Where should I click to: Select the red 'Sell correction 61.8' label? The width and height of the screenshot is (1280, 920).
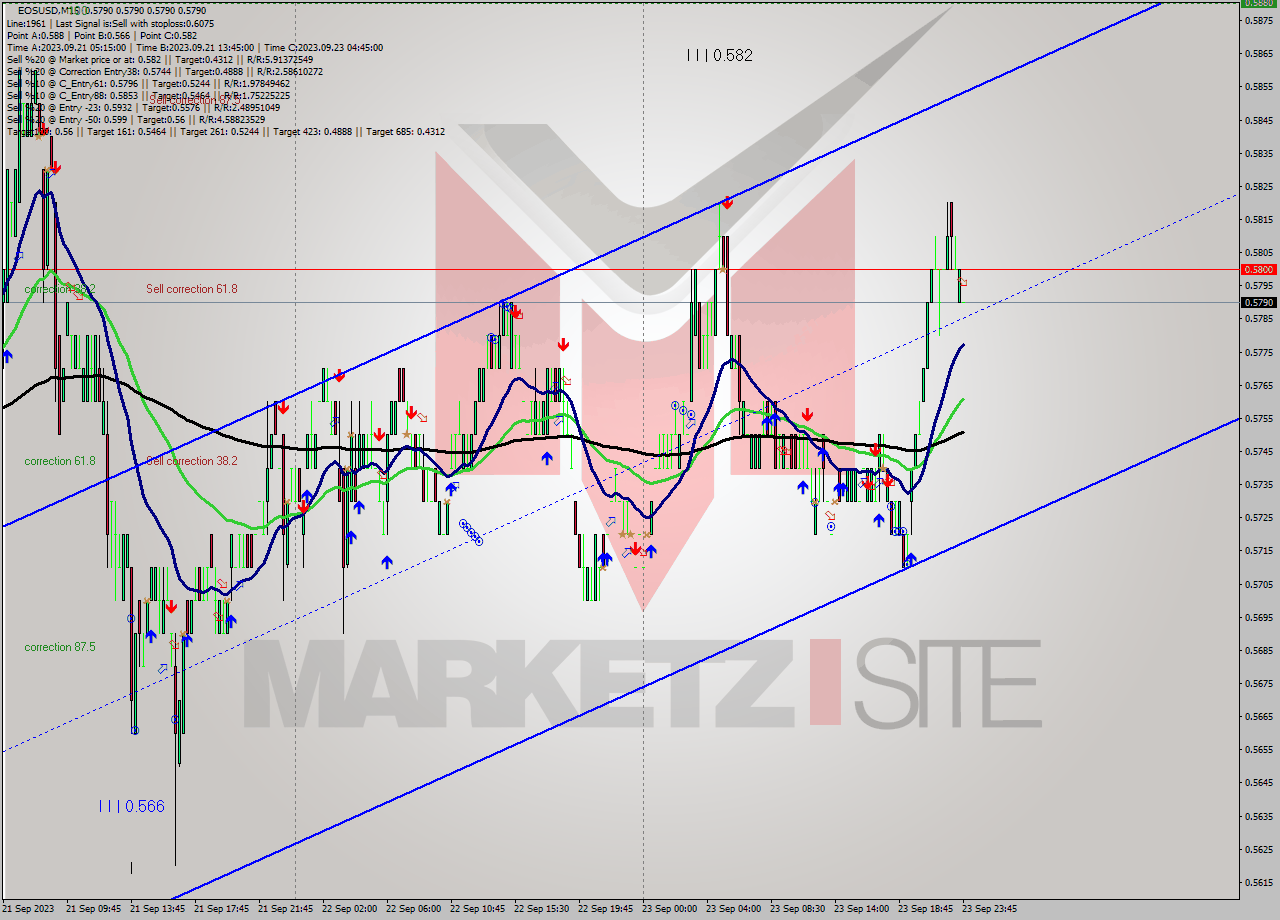click(192, 289)
